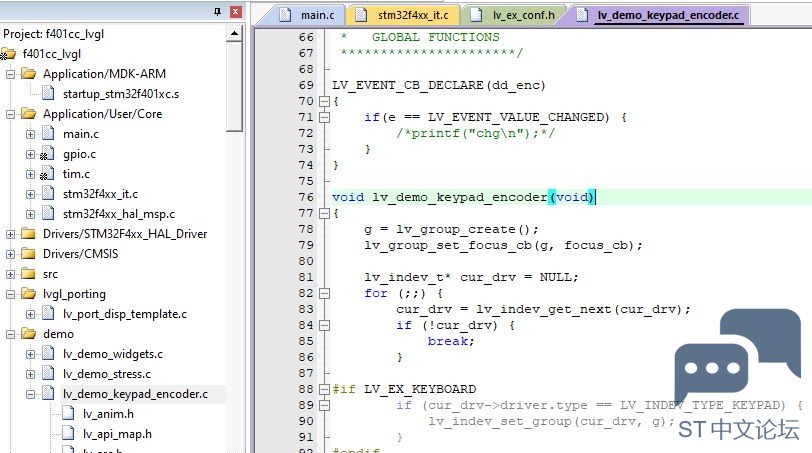This screenshot has height=453, width=812.
Task: Click the LV_EVENT_CB_DECLARE(dd_enc) code line
Action: (x=439, y=85)
